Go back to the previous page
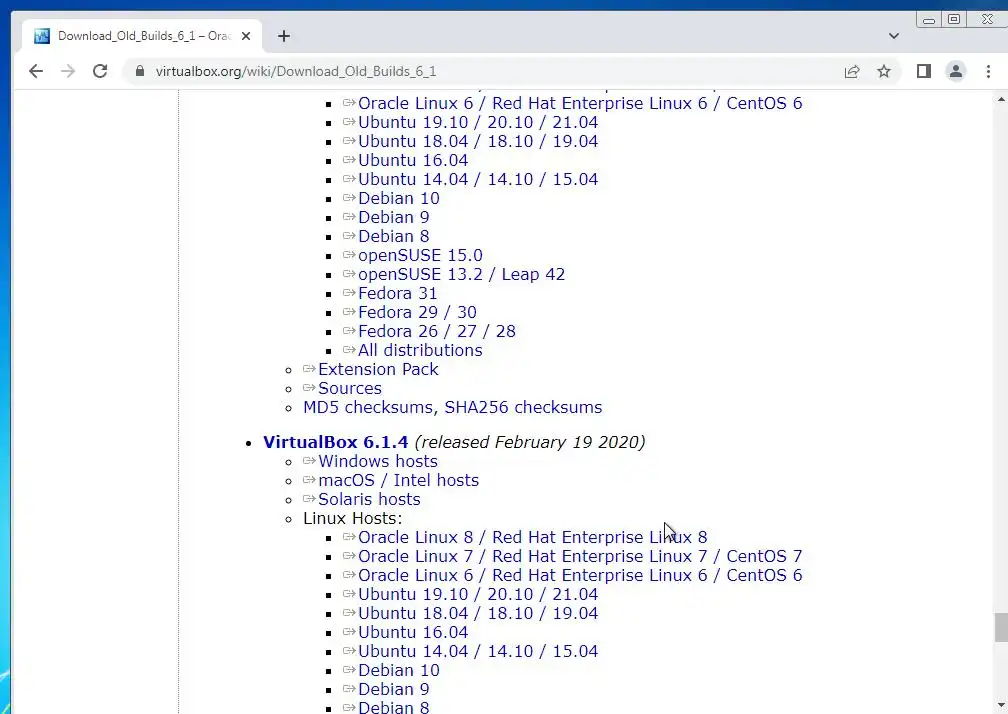Viewport: 1008px width, 714px height. [36, 71]
